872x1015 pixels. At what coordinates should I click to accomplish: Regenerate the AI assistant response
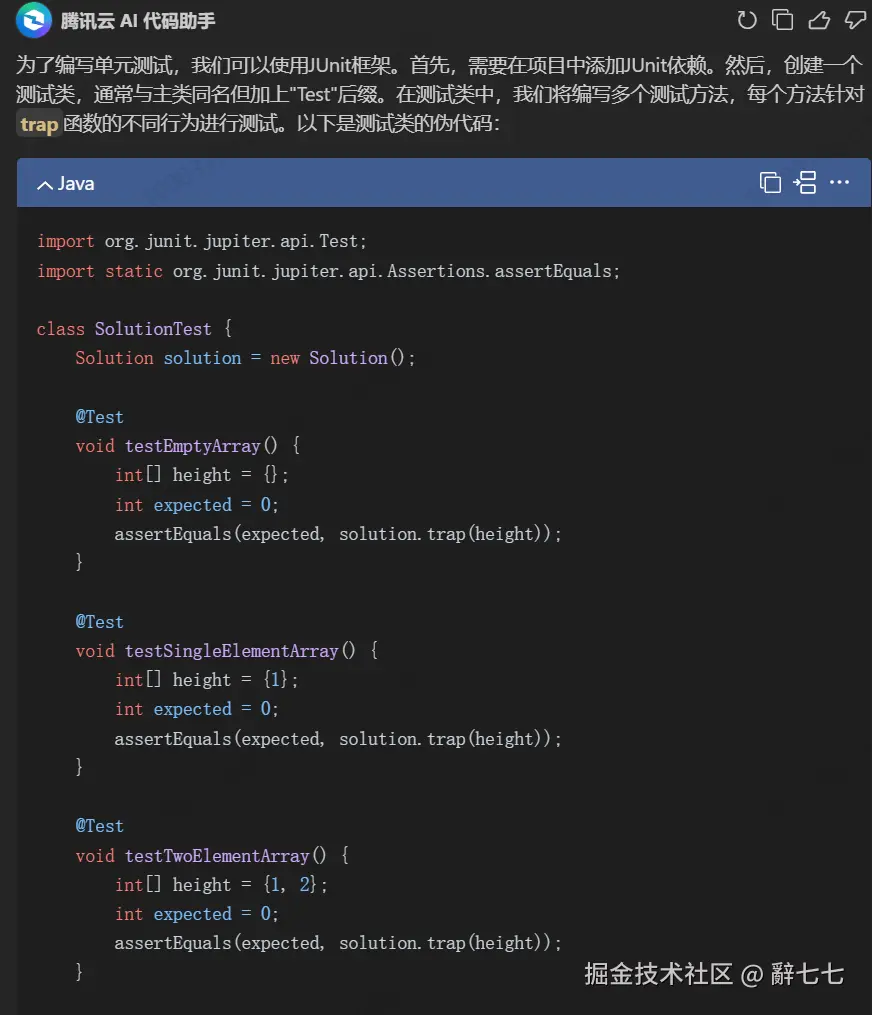pos(746,20)
